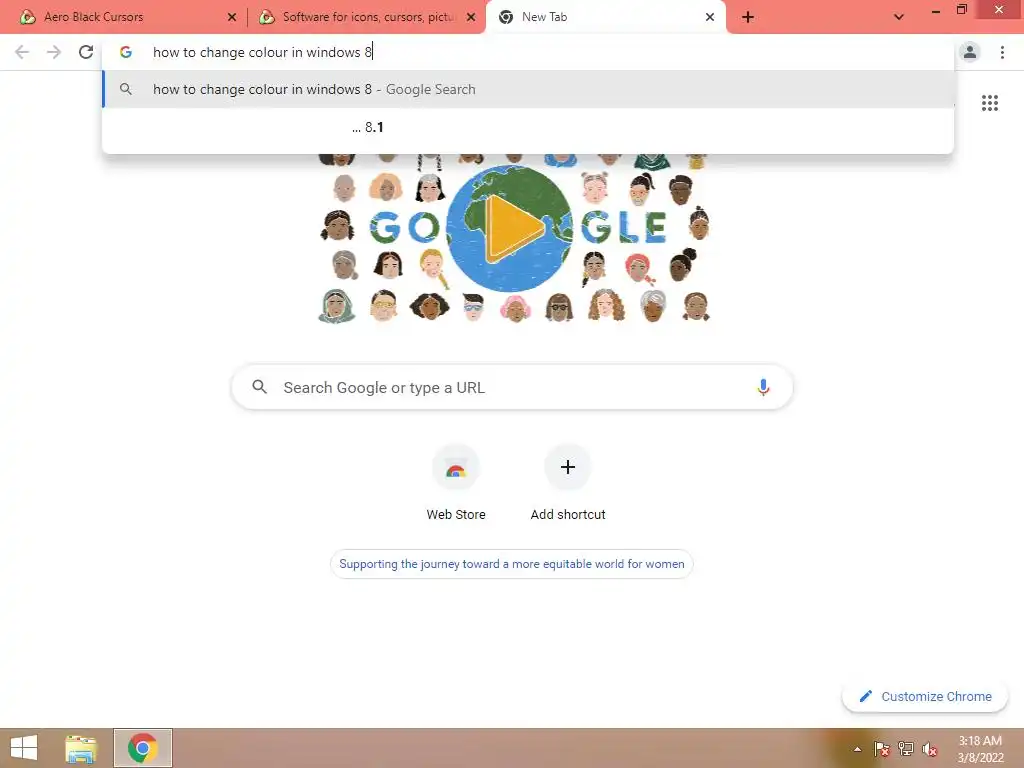Select the Google Search suggestion row
Screen dimensions: 1024x768
pos(528,89)
